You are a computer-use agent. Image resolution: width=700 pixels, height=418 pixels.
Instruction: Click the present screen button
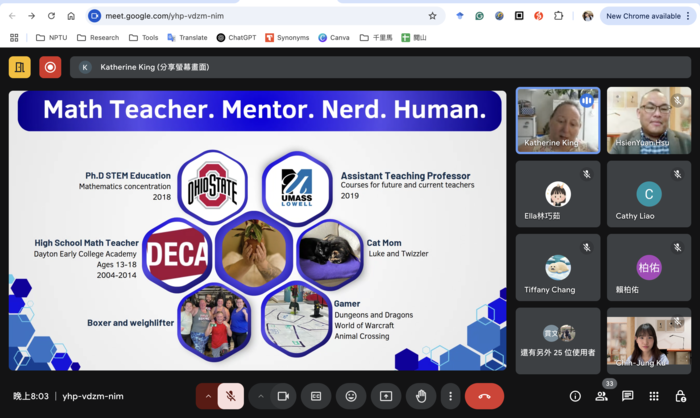(386, 396)
